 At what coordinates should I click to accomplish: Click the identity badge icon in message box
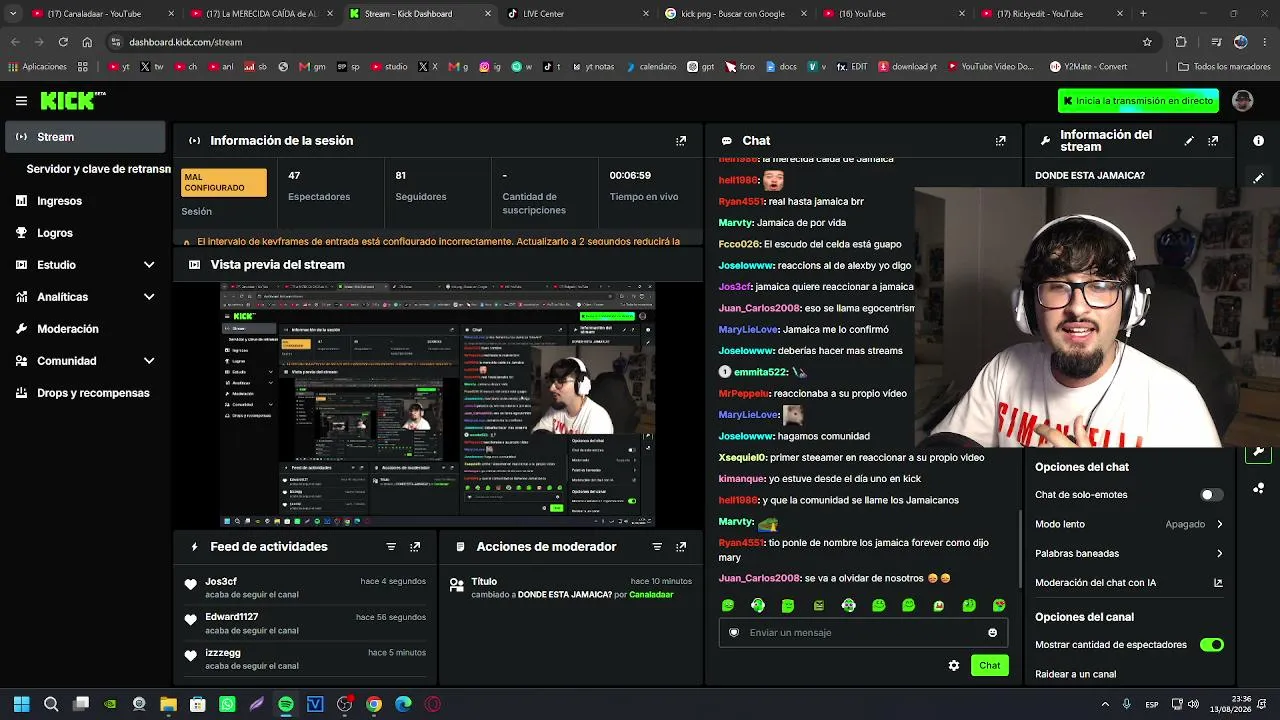coord(734,632)
